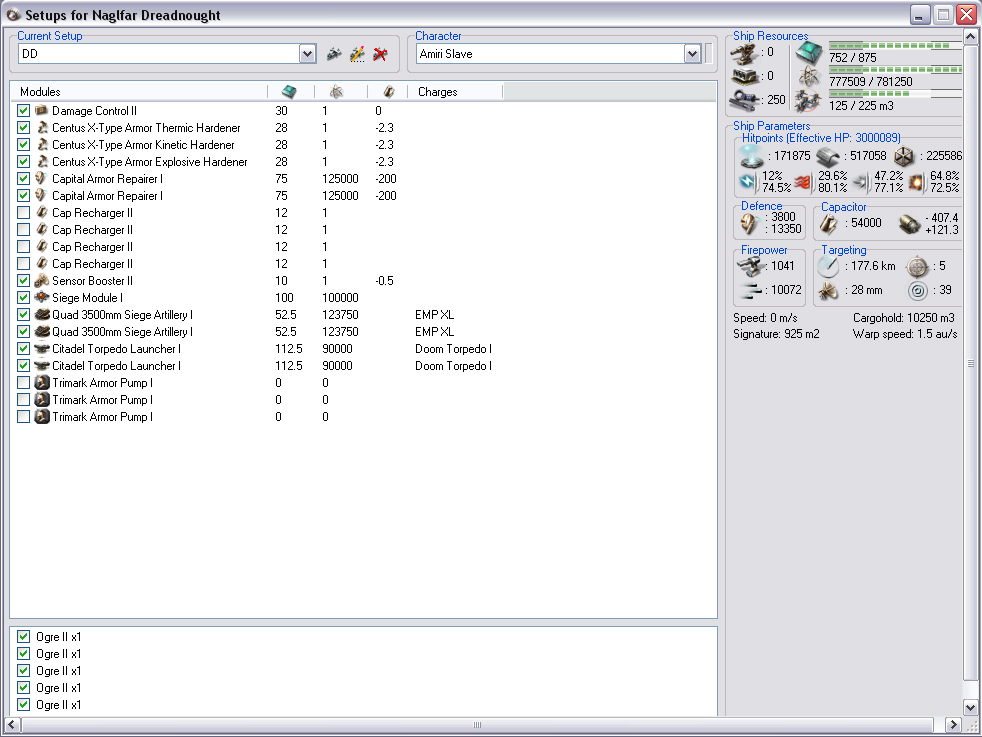The width and height of the screenshot is (982, 737).
Task: Click the kinetic resistance icon beside 47.2%
Action: 861,182
